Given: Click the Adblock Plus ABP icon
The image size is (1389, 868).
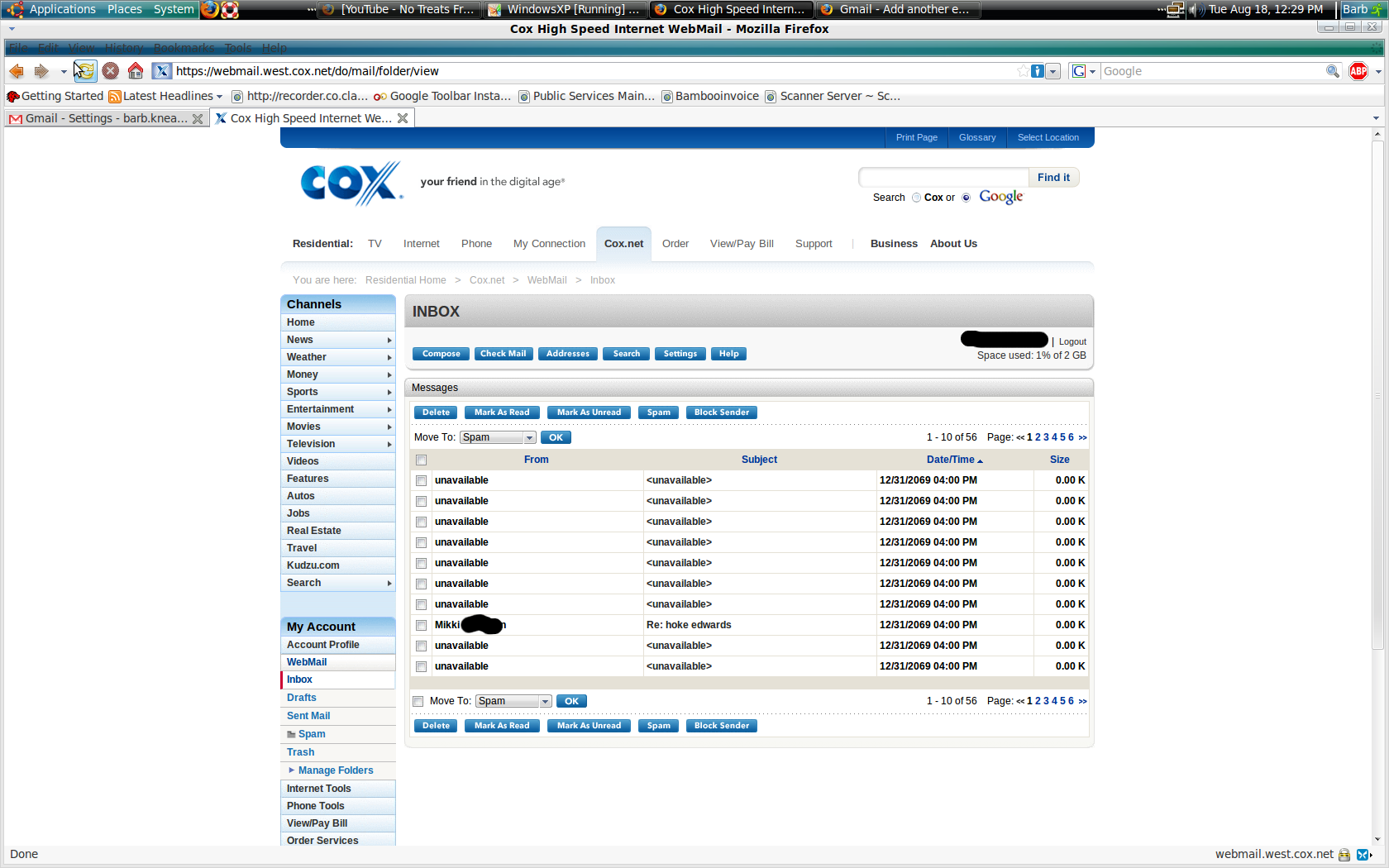Looking at the screenshot, I should tap(1358, 71).
